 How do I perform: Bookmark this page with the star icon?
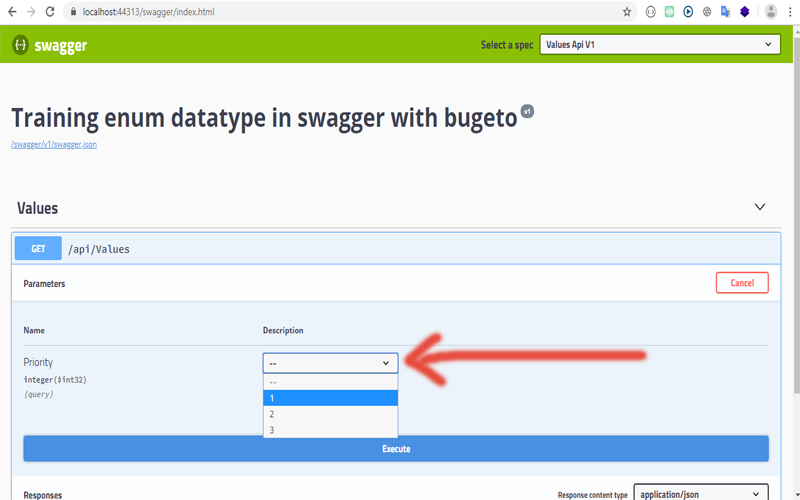click(627, 12)
